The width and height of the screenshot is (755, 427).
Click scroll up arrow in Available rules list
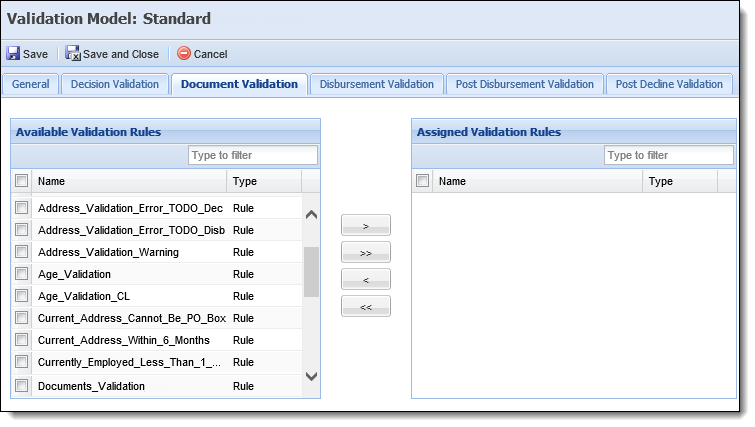312,215
